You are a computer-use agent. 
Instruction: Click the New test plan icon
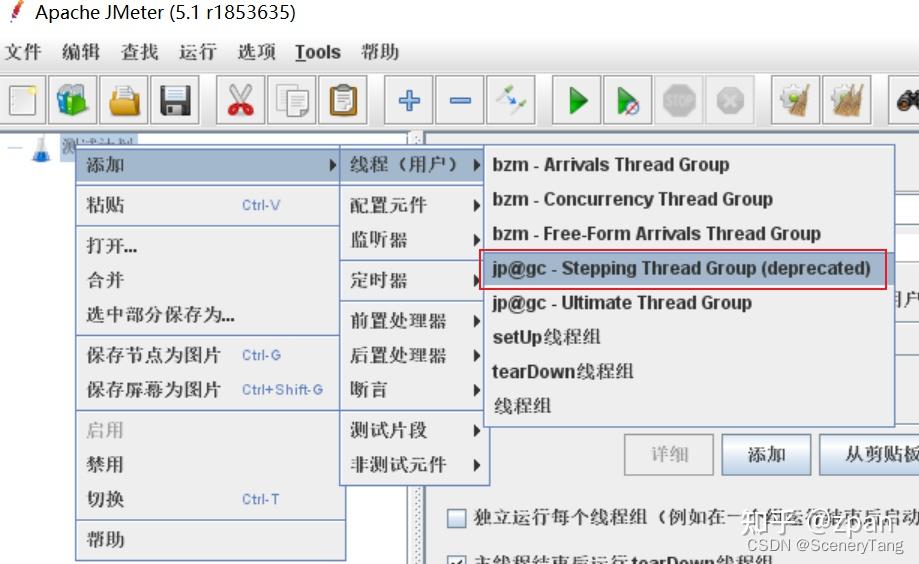tap(23, 100)
